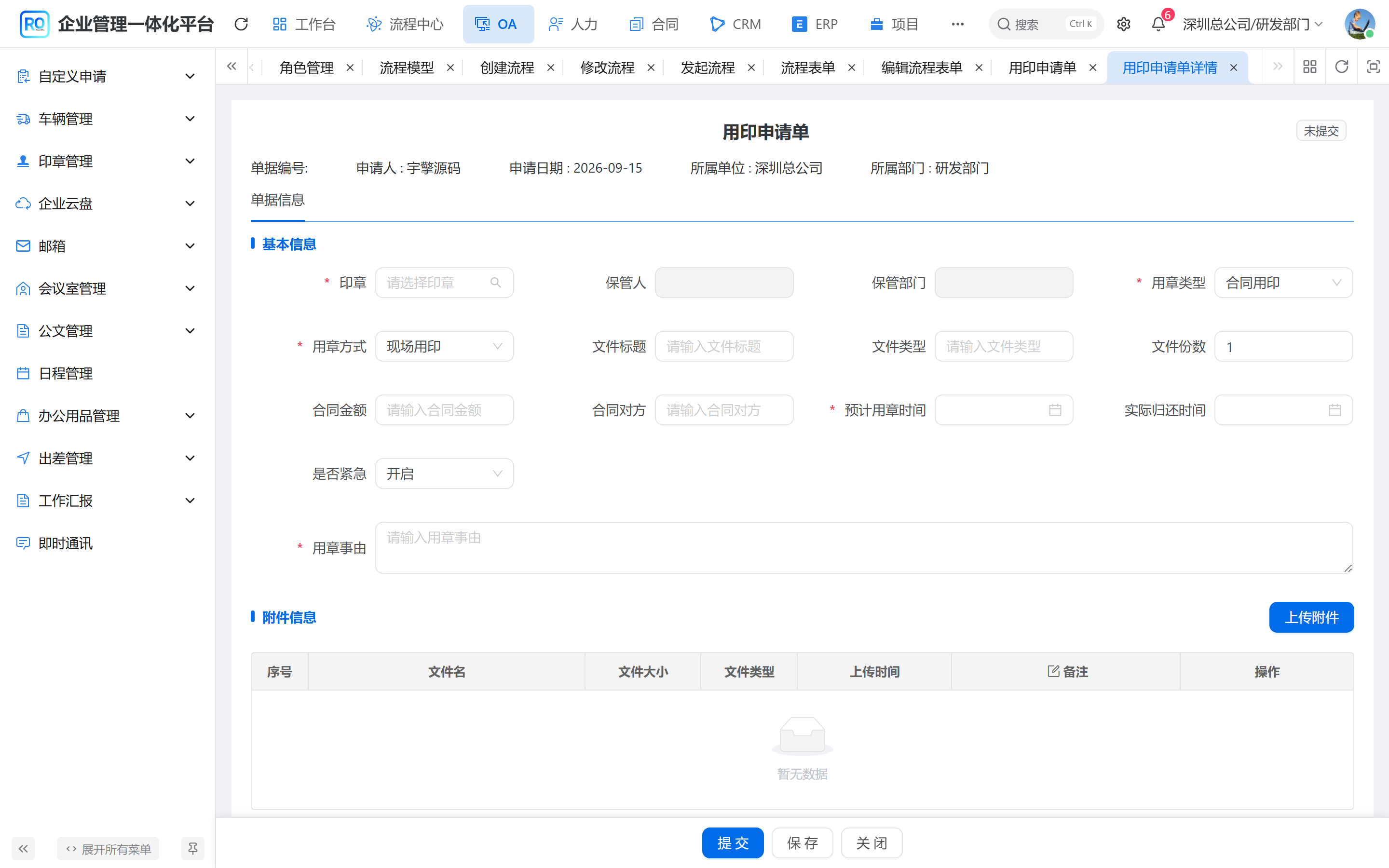Click the refresh current tab icon
Viewport: 1389px width, 868px height.
(x=1341, y=67)
